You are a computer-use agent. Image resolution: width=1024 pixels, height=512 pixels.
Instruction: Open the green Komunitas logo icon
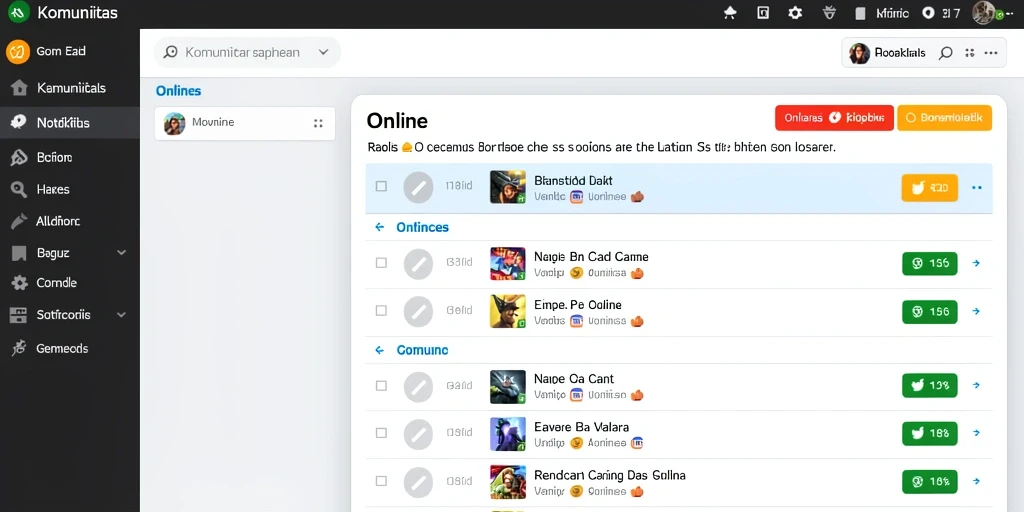click(18, 12)
